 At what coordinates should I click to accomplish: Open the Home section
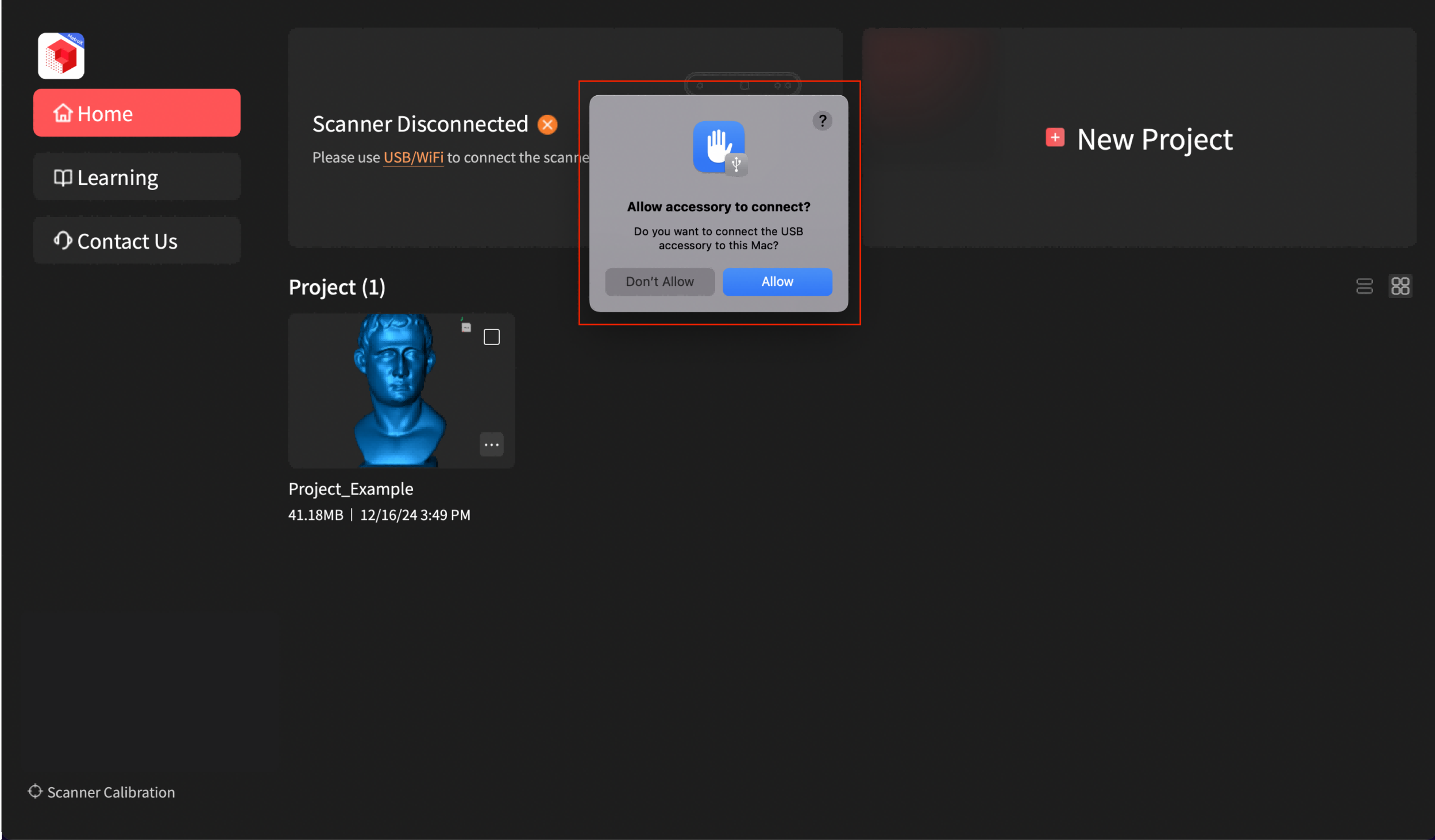137,113
